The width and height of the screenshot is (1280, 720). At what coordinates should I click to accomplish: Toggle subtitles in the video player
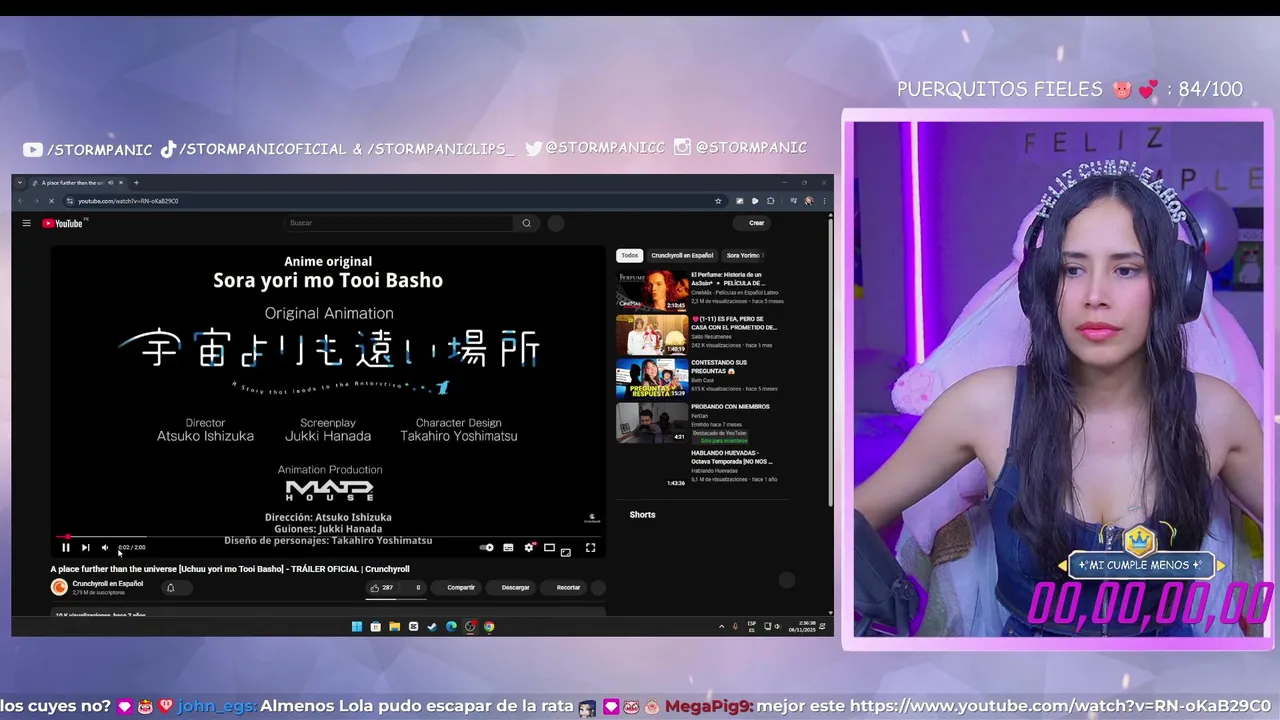coord(508,547)
